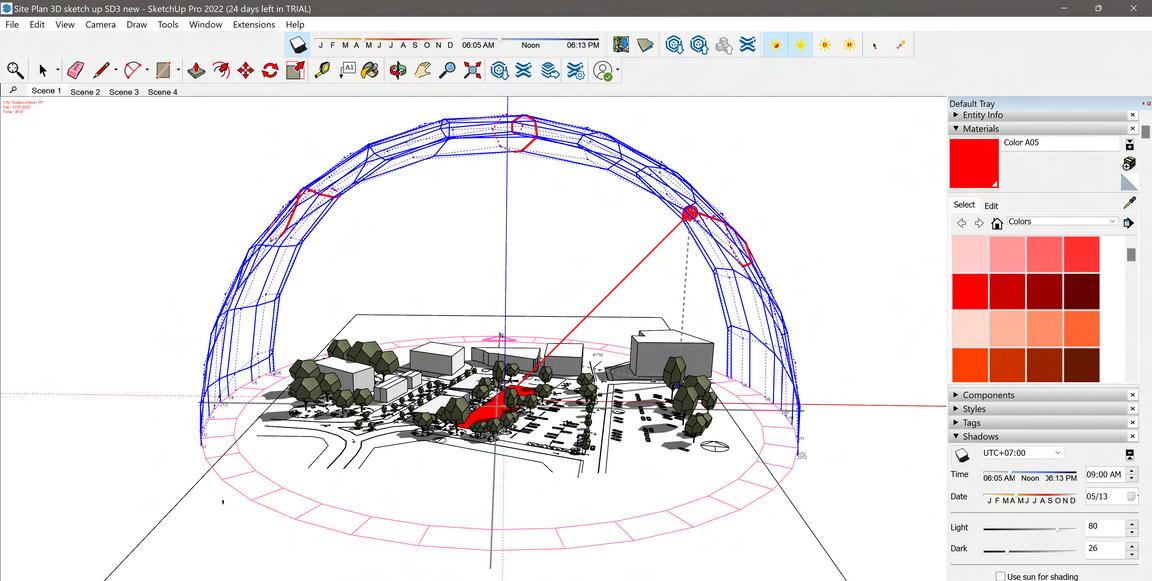Toggle the Show/Hide Shadows toolbar button
The width and height of the screenshot is (1152, 581).
click(298, 45)
